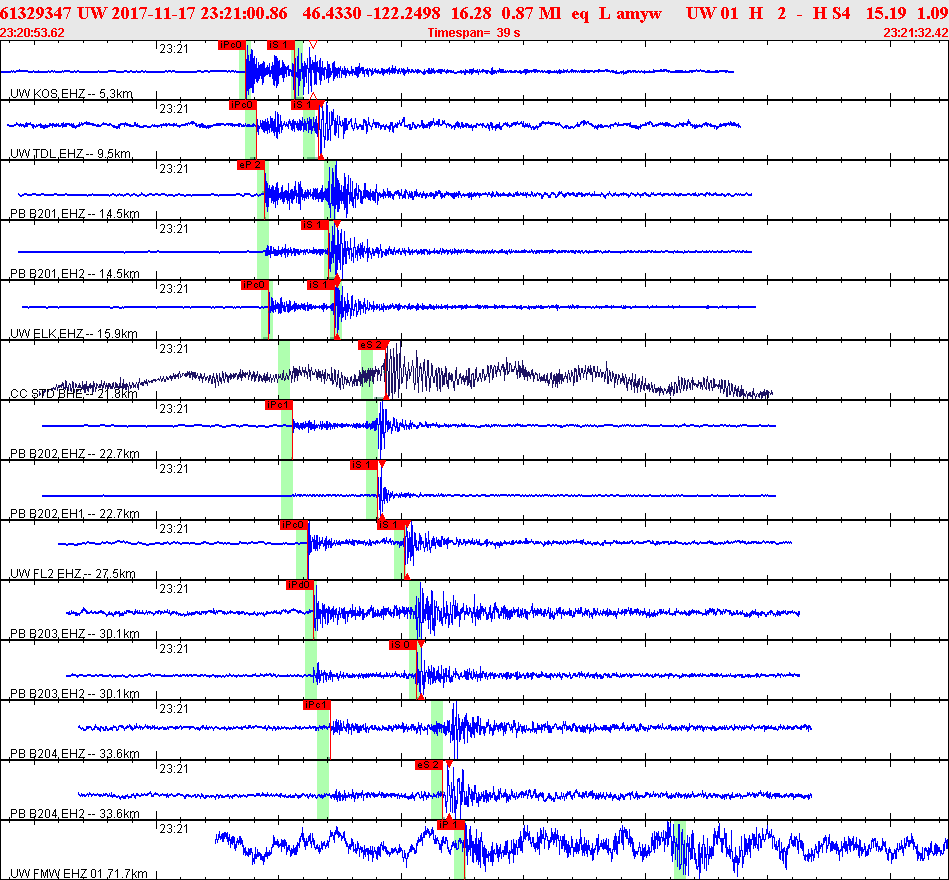
Task: Click the eS 2 pick on B204 EH2
Action: (x=429, y=764)
